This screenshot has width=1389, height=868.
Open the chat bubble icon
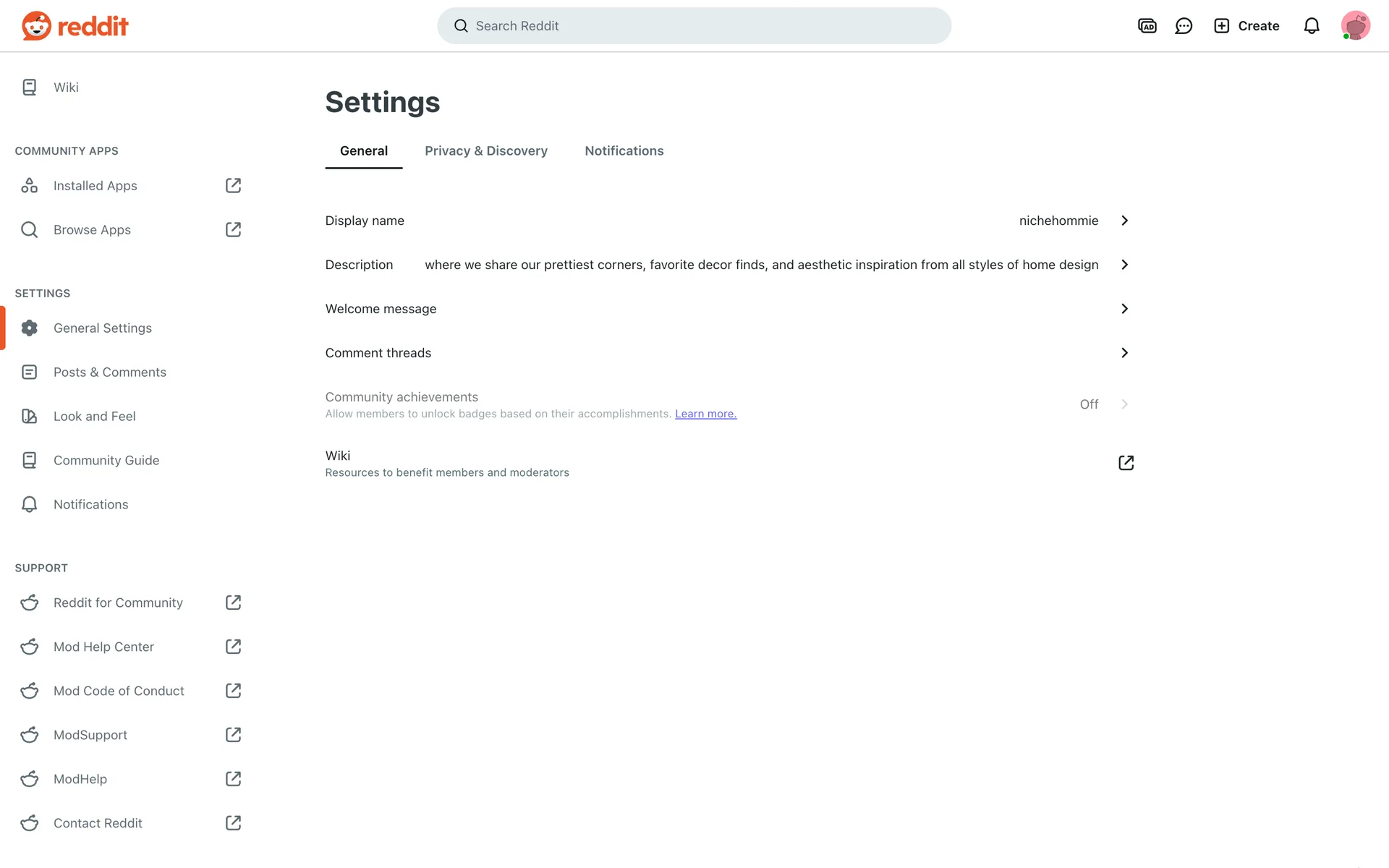1184,26
